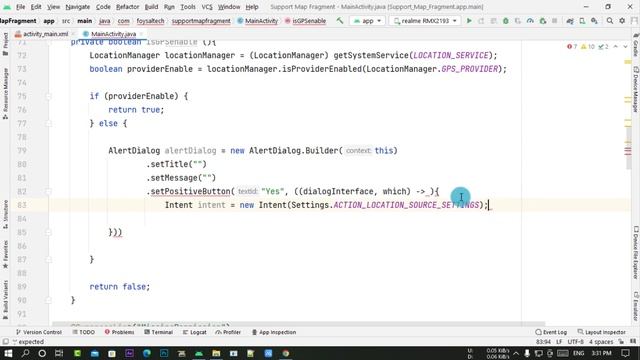Open the app run configuration dropdown
The height and width of the screenshot is (360, 640).
tap(367, 20)
